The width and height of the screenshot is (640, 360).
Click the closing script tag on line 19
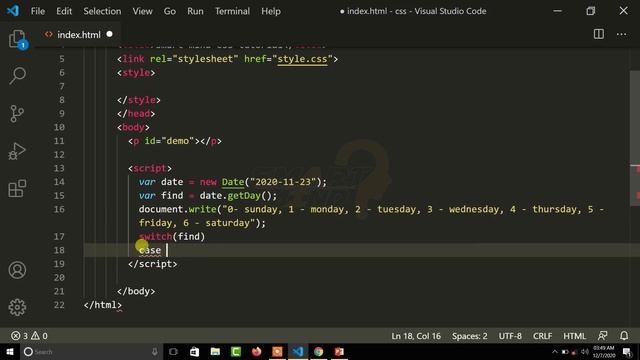(153, 264)
